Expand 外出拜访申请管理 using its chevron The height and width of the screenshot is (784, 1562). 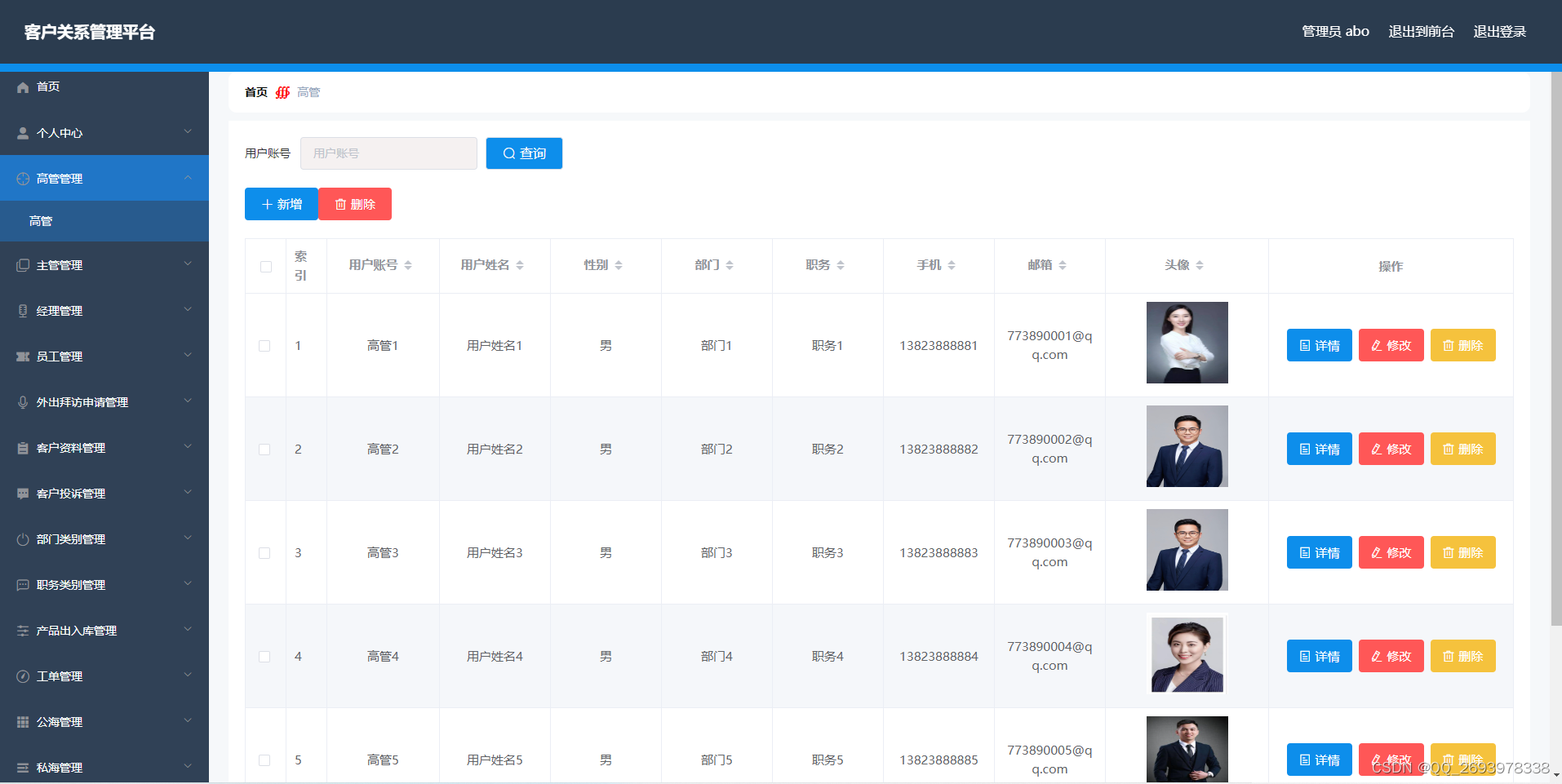[188, 401]
